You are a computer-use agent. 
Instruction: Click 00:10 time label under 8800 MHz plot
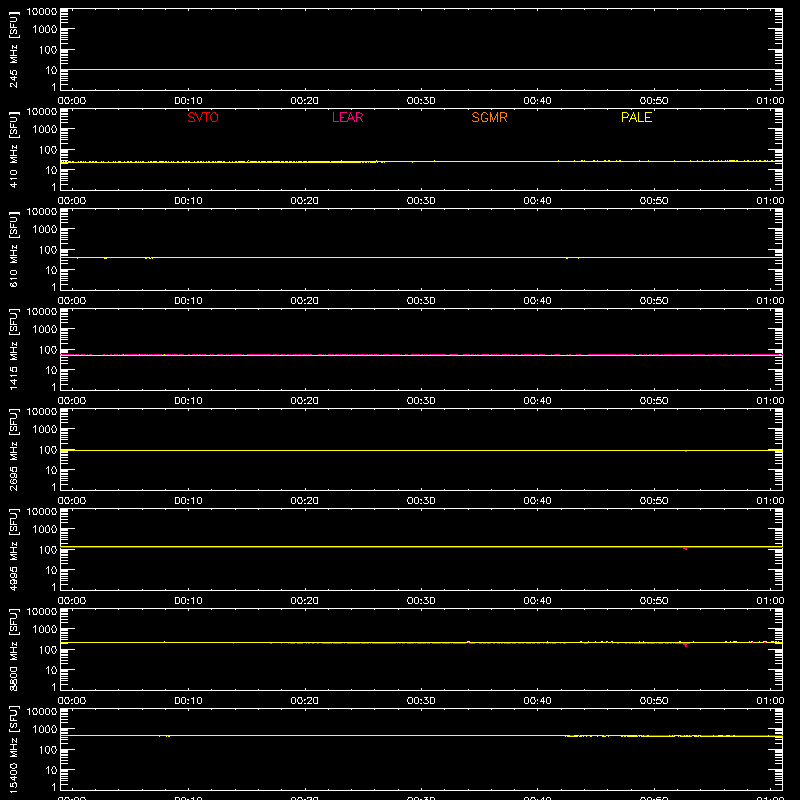[x=188, y=701]
